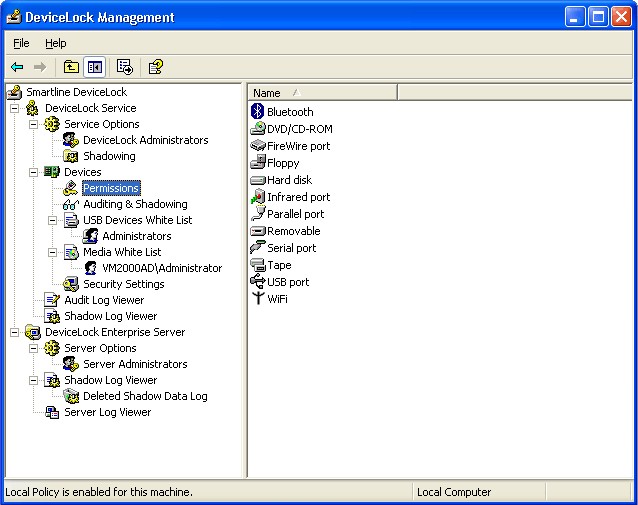The image size is (638, 505).
Task: Open the Help menu
Action: click(55, 43)
